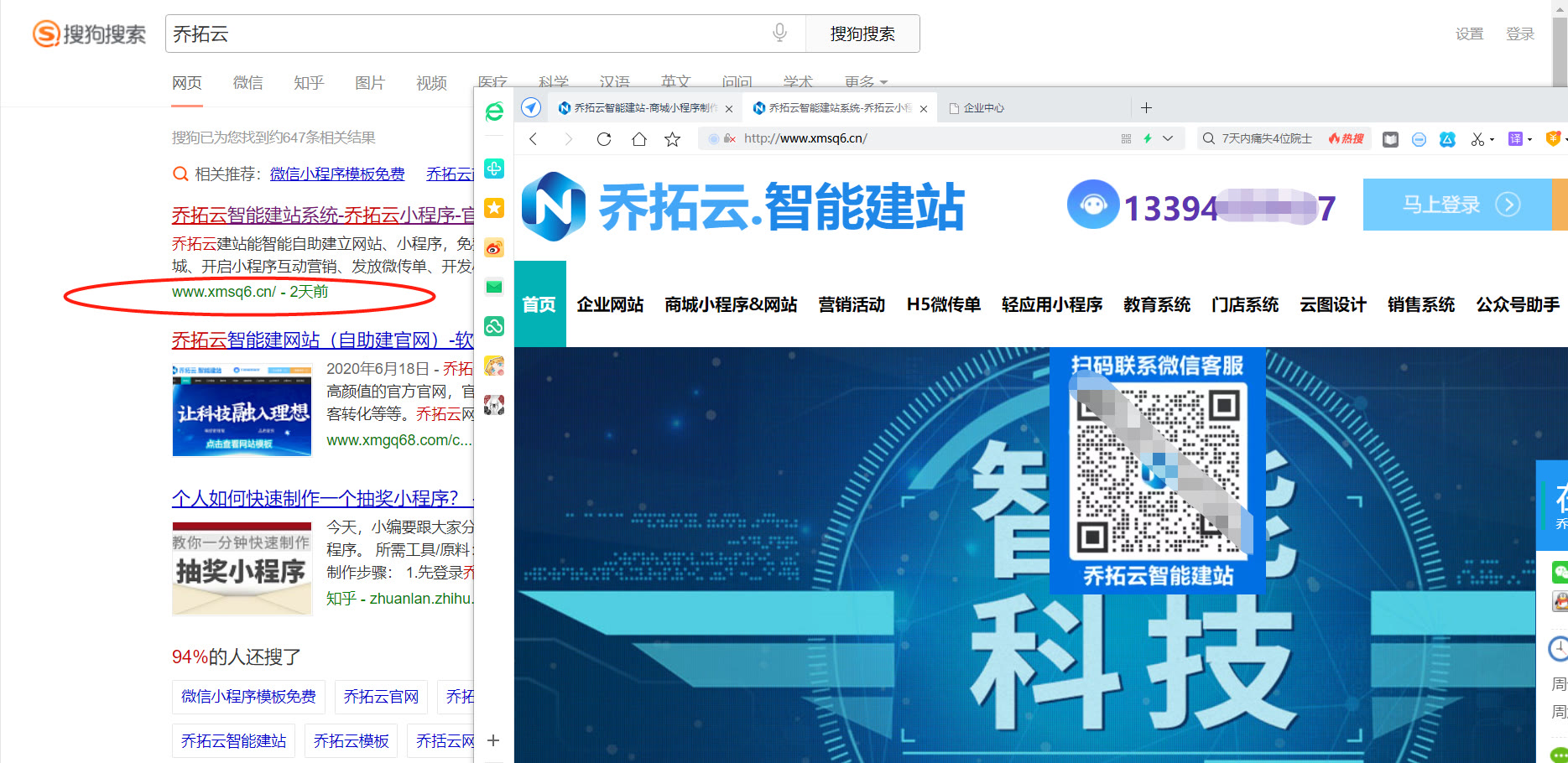
Task: Open the purple translate tool
Action: click(x=1516, y=139)
